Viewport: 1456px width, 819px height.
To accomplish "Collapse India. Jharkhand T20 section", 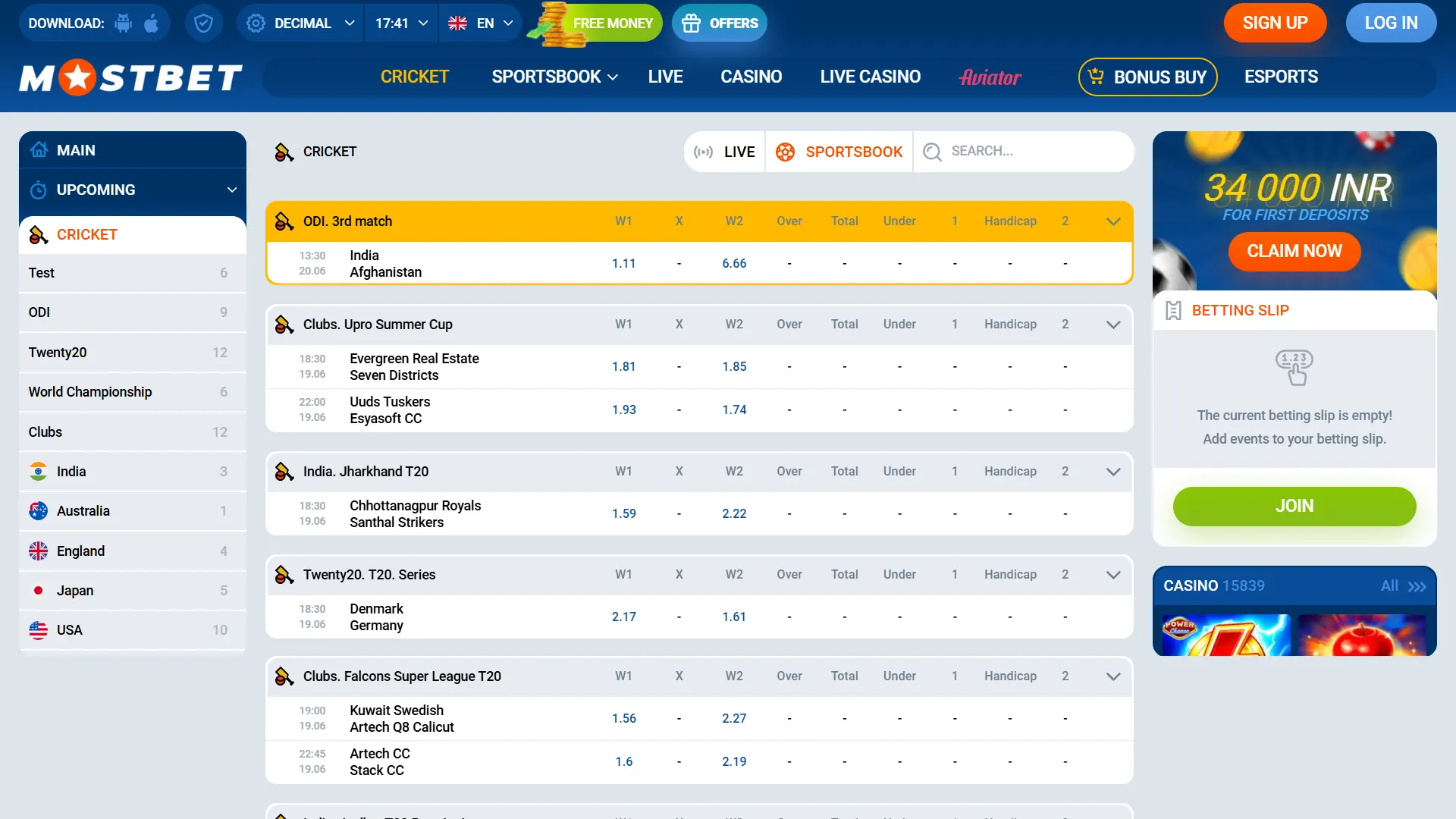I will click(x=1113, y=472).
